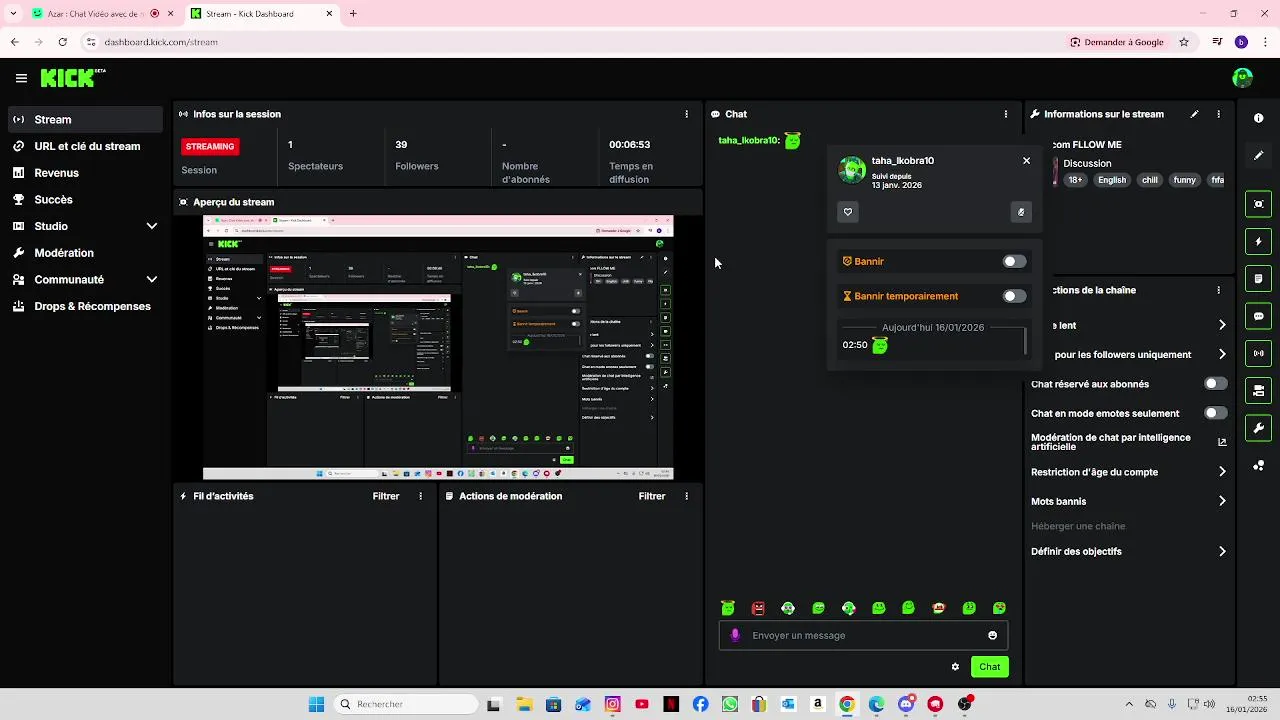
Task: Toggle the camera panel widget icon in sidebar
Action: pos(1258,390)
